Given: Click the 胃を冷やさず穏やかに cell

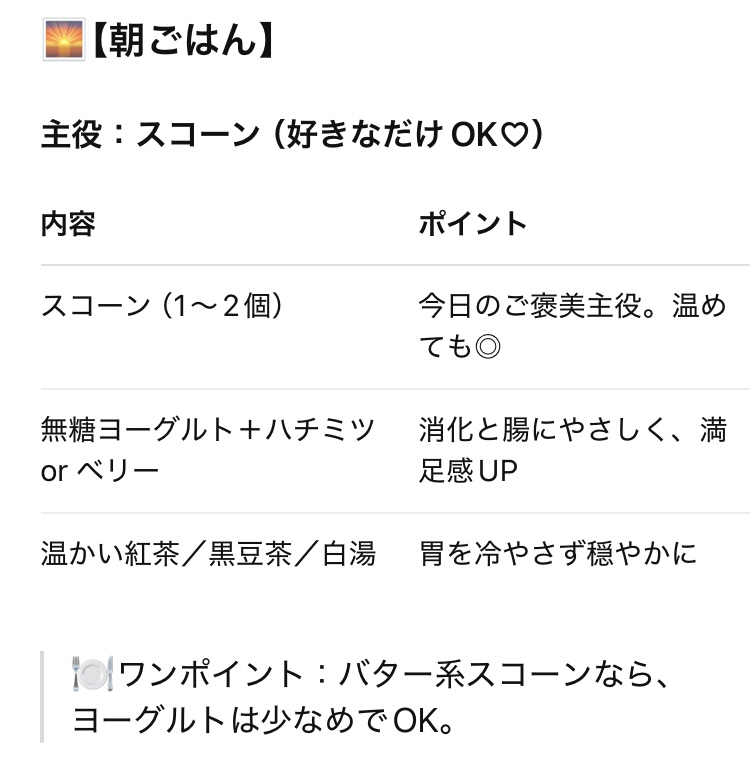Looking at the screenshot, I should [x=558, y=554].
